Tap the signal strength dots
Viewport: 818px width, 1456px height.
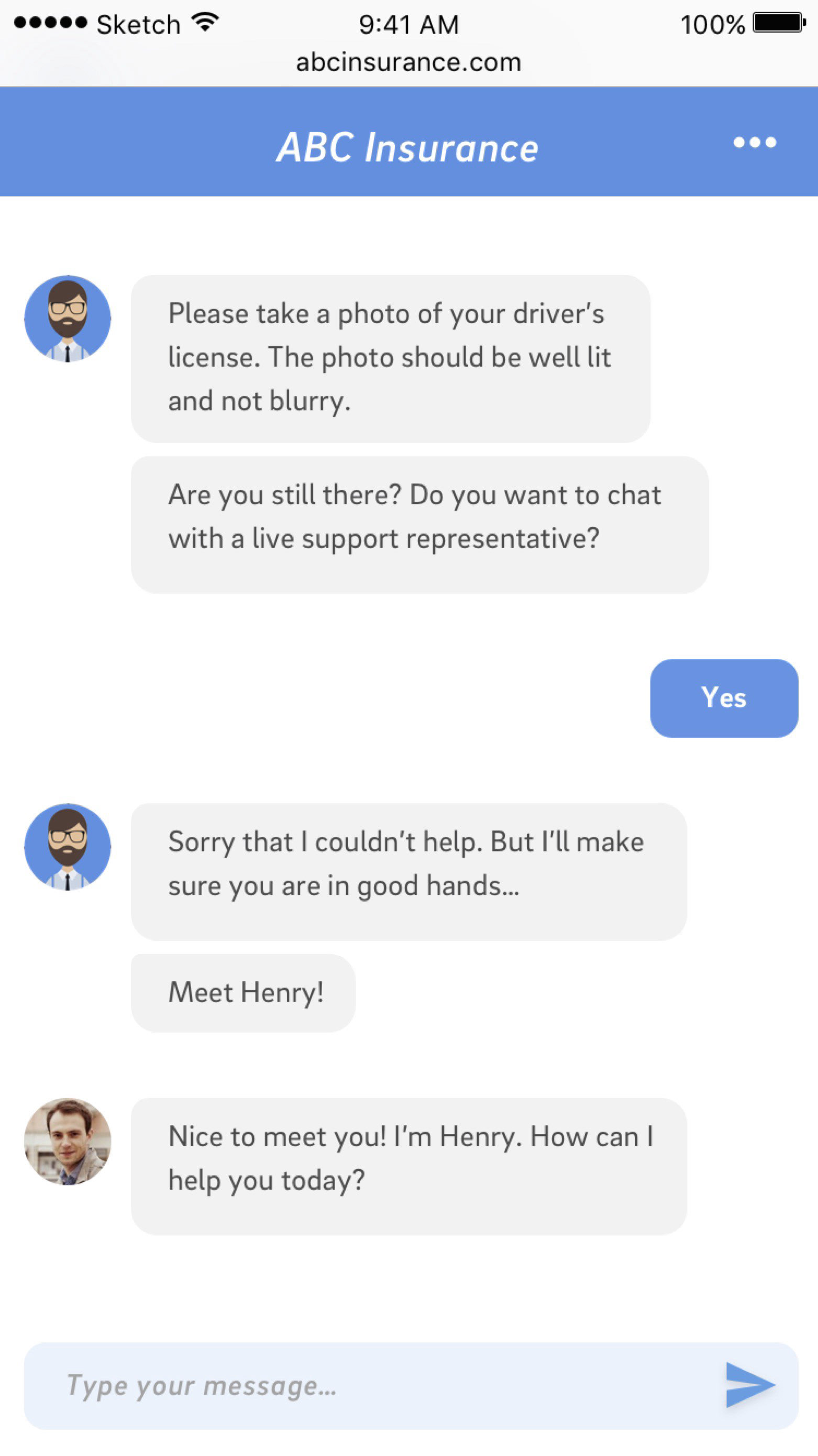(51, 23)
